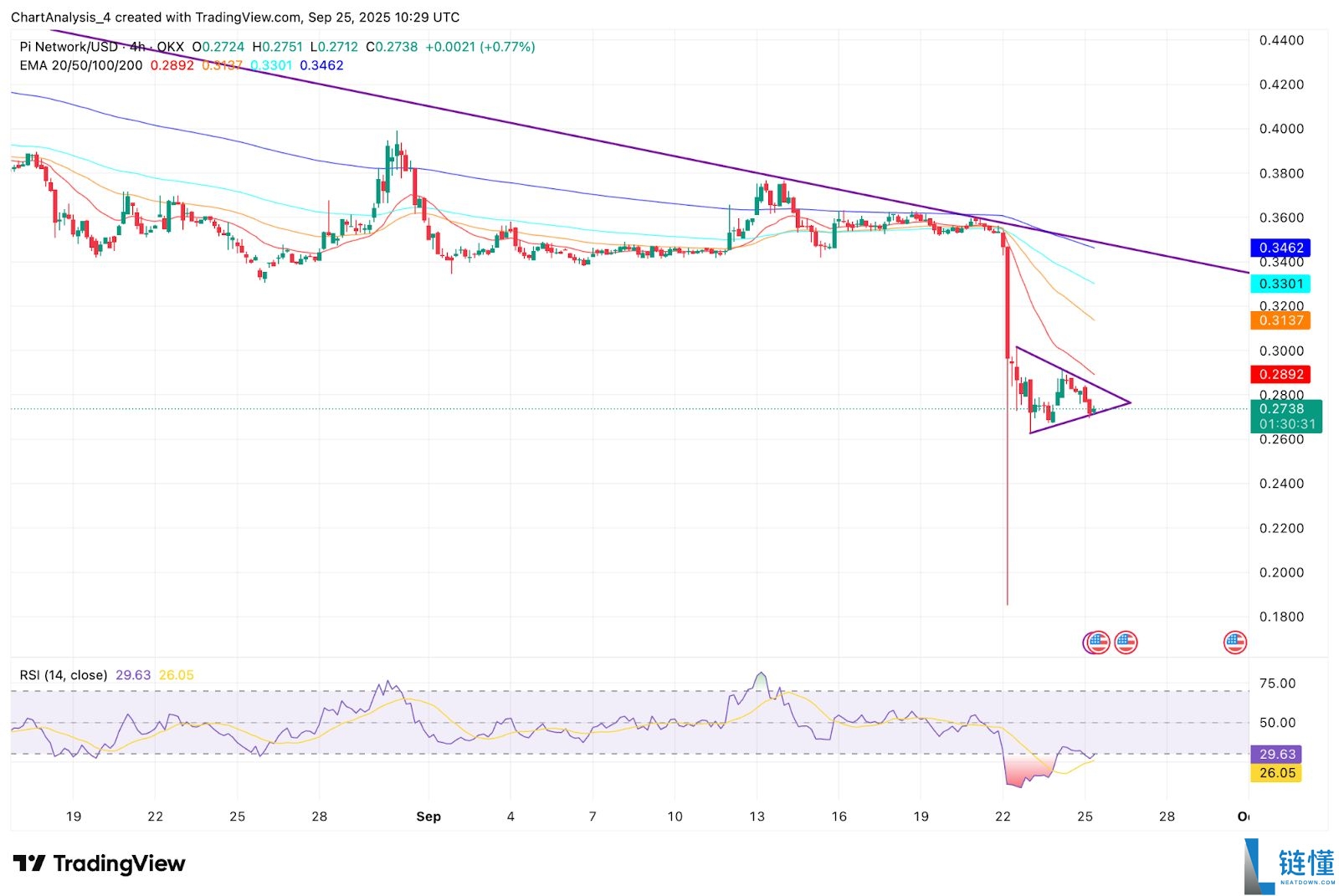Image resolution: width=1339 pixels, height=896 pixels.
Task: Click the leftmost US flag event icon
Action: pos(1097,643)
